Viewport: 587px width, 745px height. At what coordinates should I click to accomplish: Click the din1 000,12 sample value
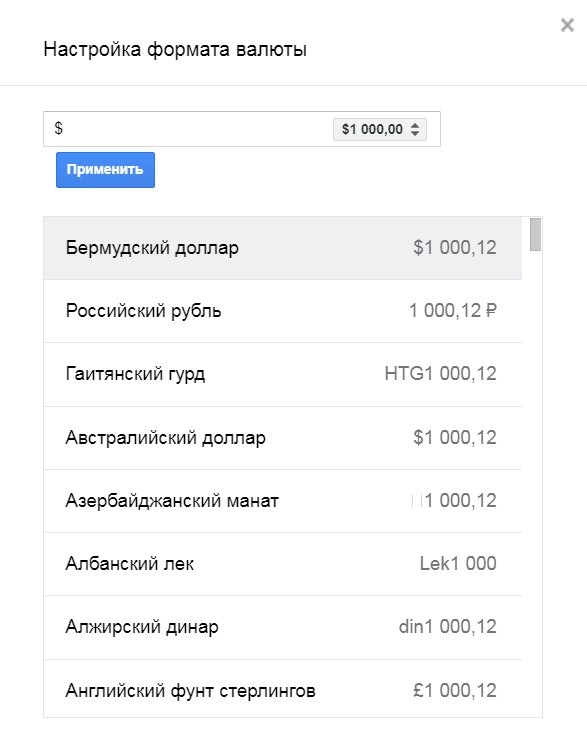tap(448, 627)
